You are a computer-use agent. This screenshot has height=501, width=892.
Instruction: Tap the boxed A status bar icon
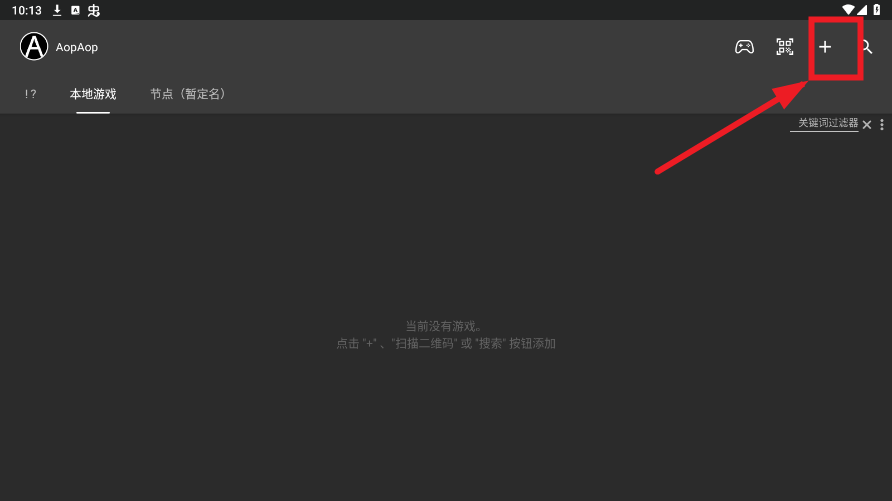pyautogui.click(x=75, y=10)
